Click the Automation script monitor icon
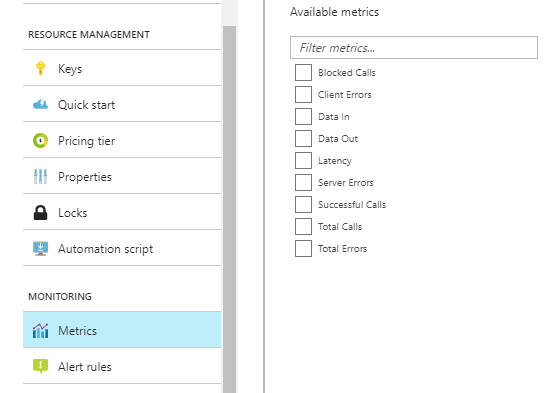546x393 pixels. pyautogui.click(x=40, y=249)
